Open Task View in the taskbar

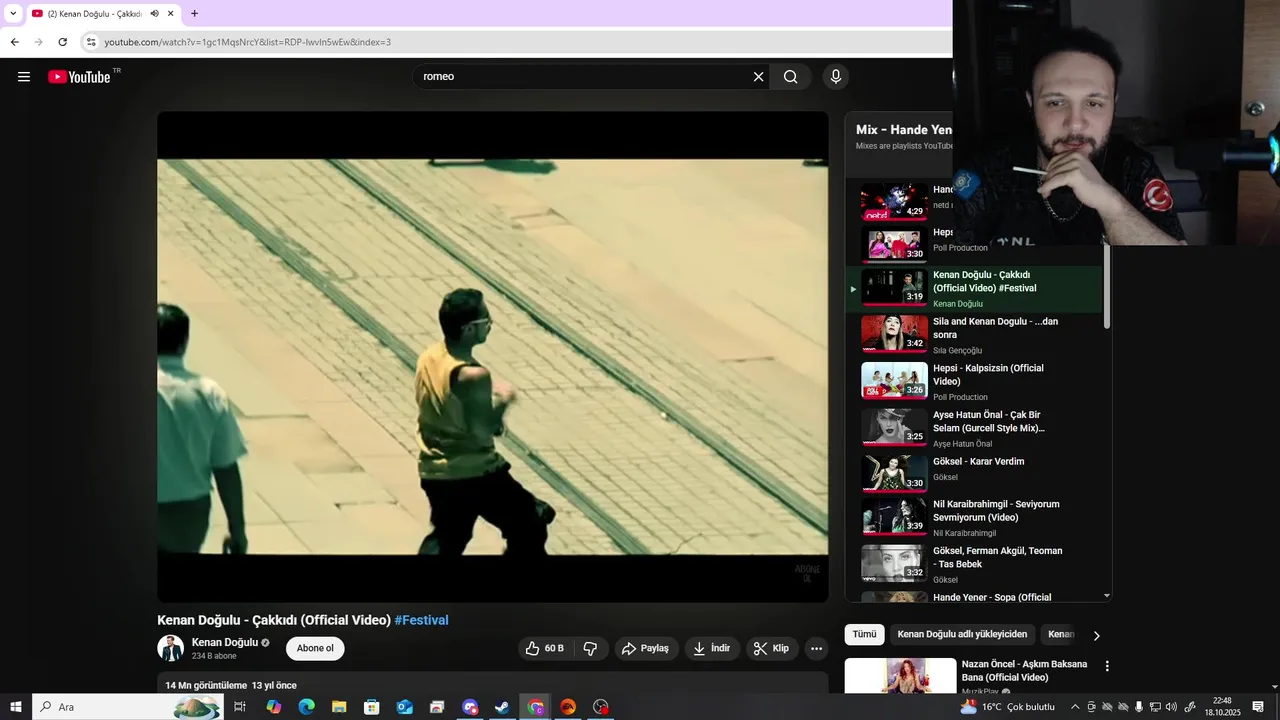coord(240,707)
